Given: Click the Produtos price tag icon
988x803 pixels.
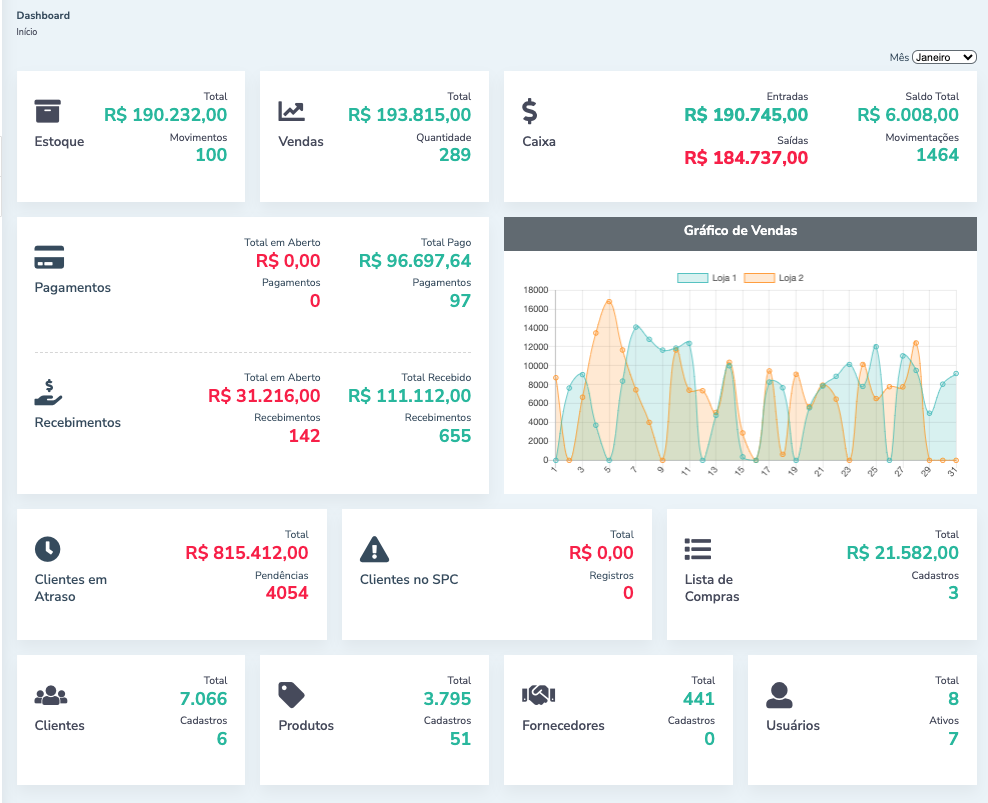Looking at the screenshot, I should pos(291,695).
